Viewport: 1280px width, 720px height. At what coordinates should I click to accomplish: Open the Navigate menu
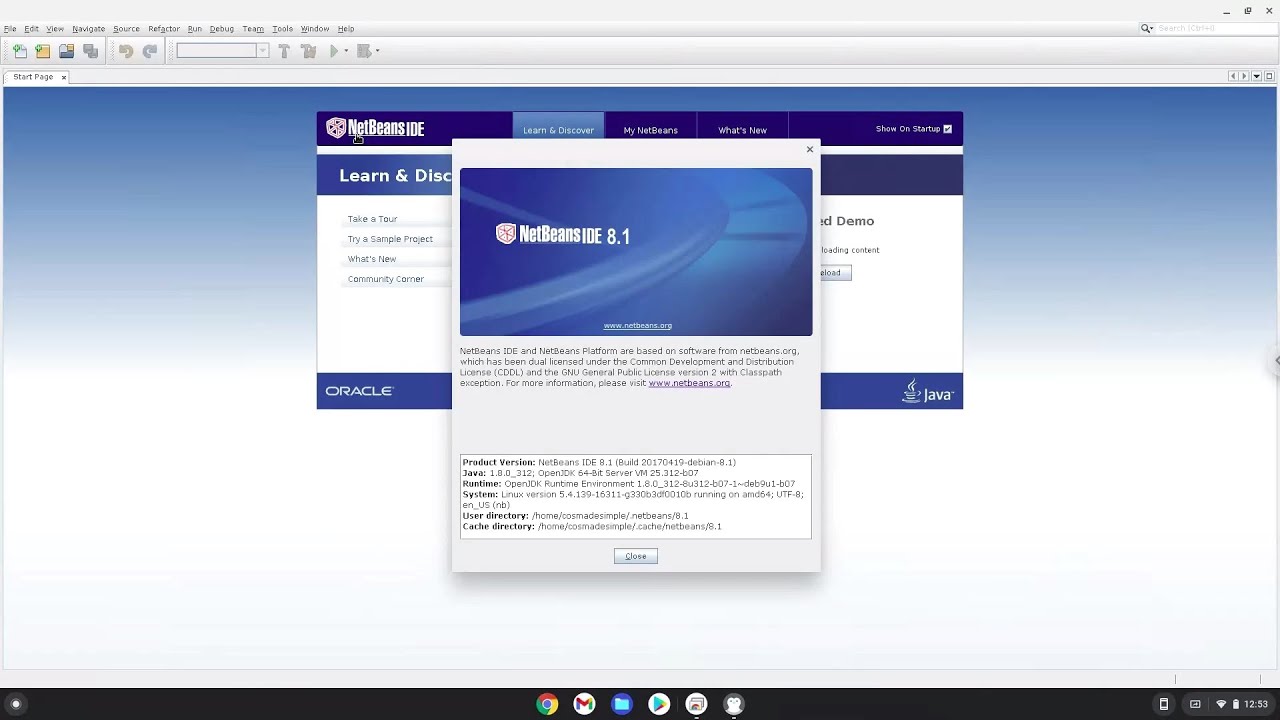[x=88, y=29]
